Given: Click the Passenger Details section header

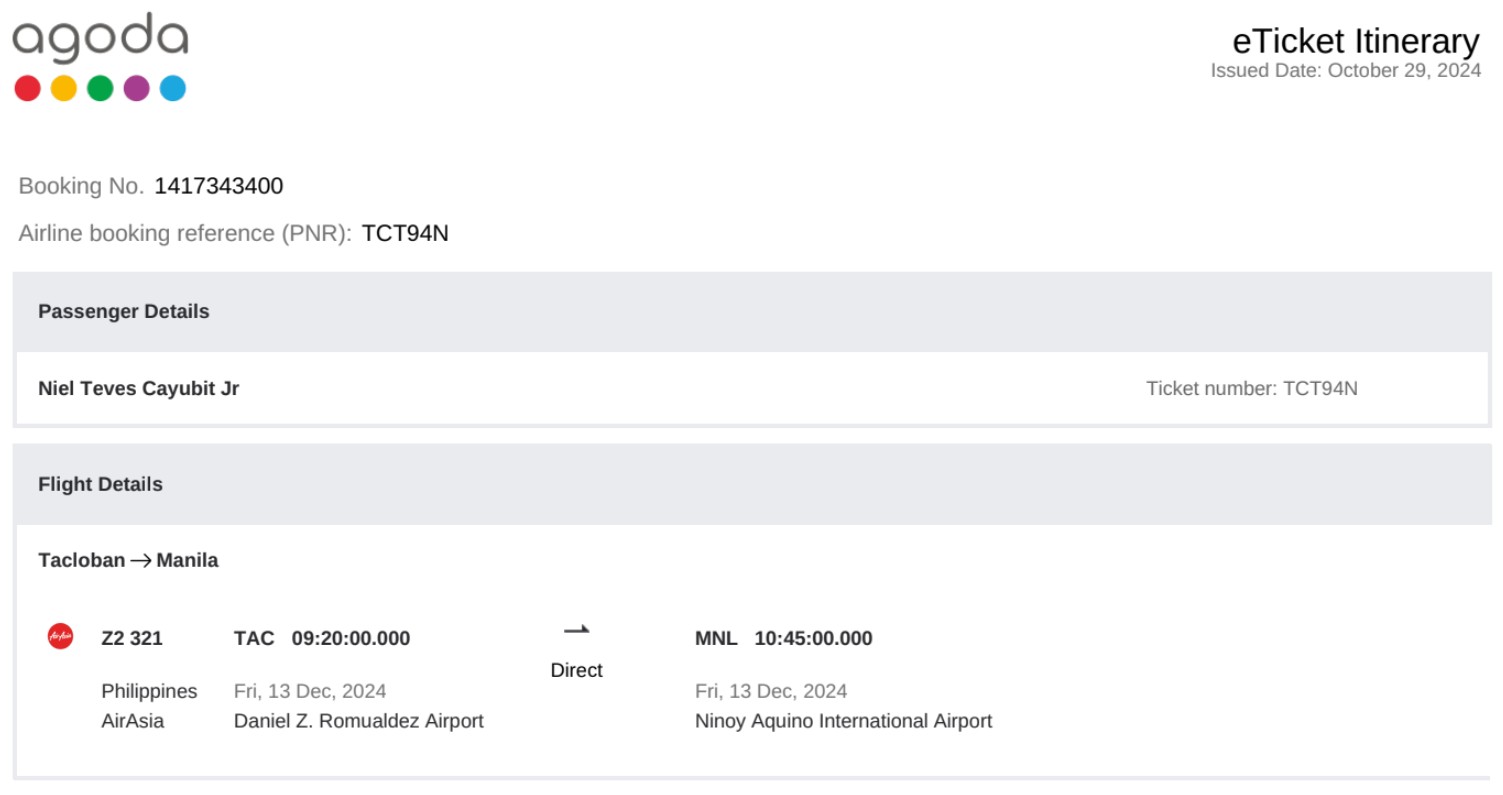Looking at the screenshot, I should [124, 312].
